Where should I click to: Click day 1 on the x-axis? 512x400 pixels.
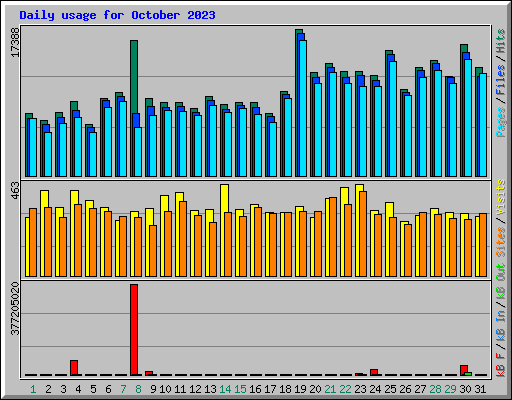pos(33,389)
